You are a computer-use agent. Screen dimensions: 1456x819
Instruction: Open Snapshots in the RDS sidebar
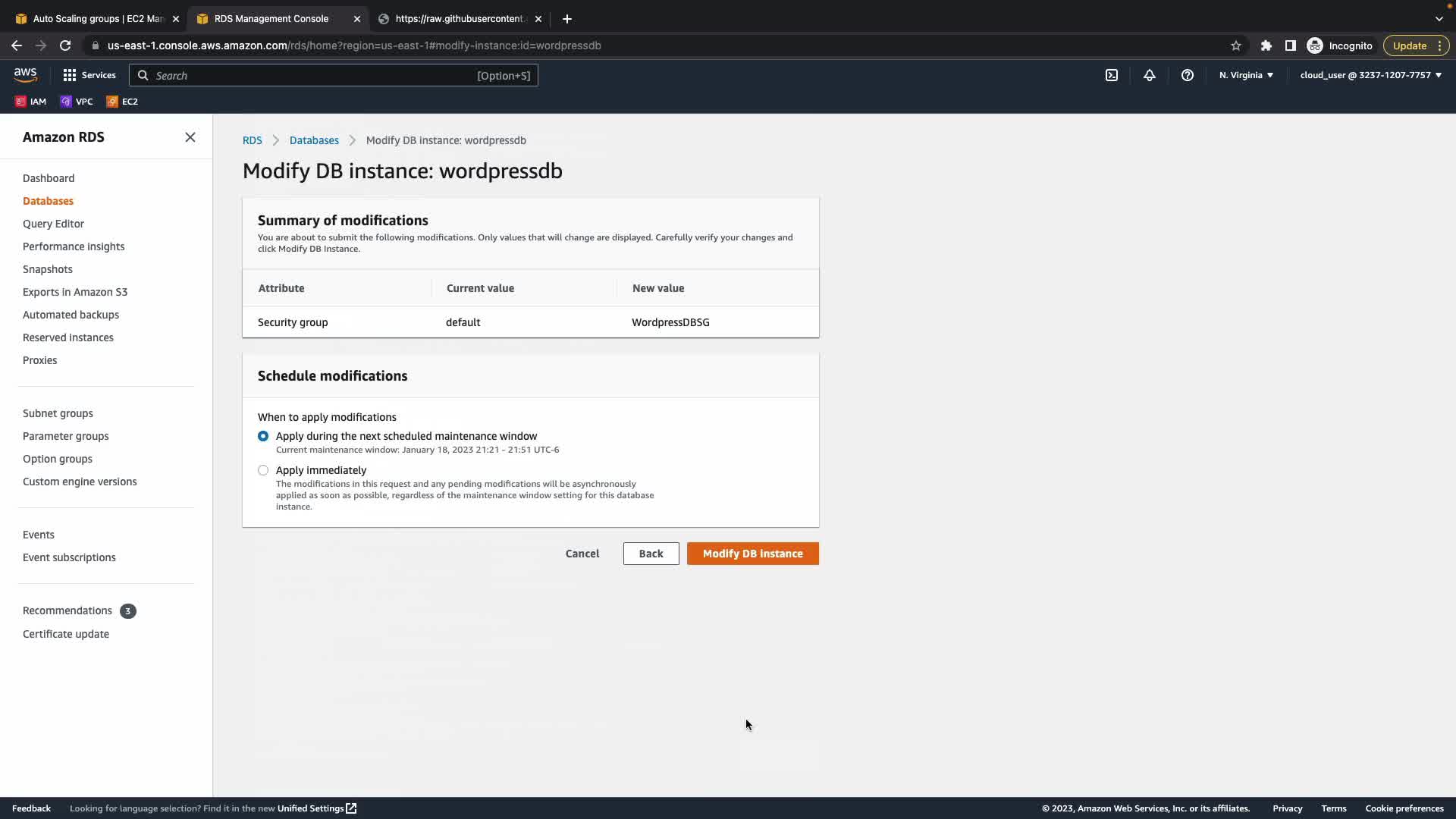pos(48,269)
